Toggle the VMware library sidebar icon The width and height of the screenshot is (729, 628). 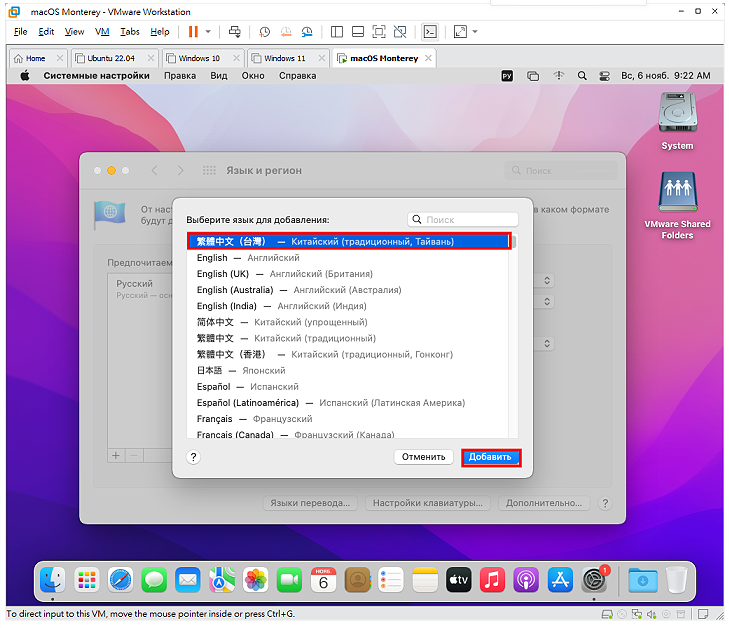point(337,32)
